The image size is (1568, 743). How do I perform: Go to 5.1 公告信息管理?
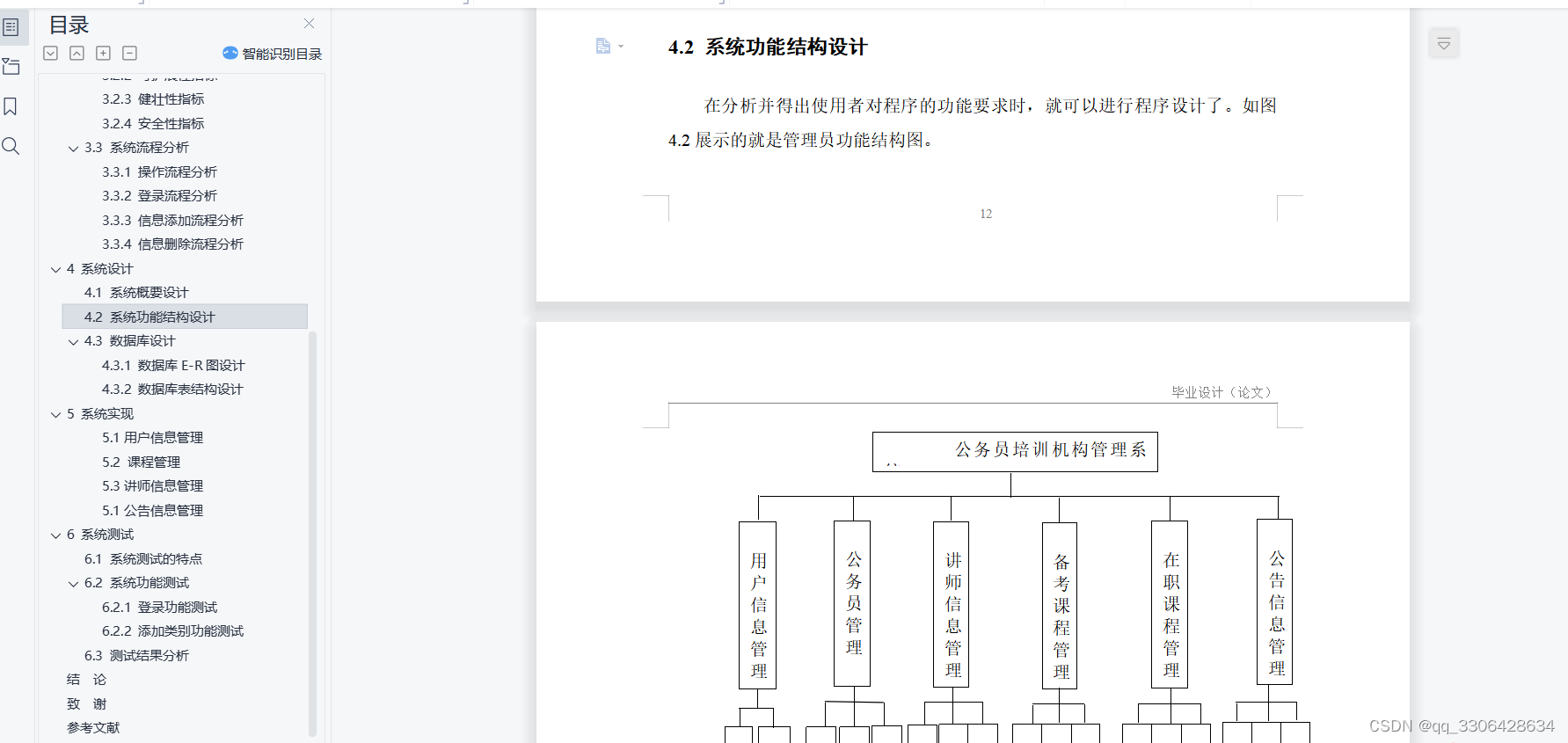pos(152,511)
